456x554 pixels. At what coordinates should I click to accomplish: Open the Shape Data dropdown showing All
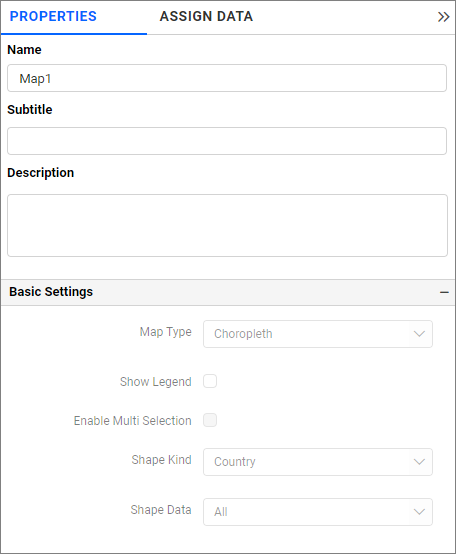tap(318, 512)
